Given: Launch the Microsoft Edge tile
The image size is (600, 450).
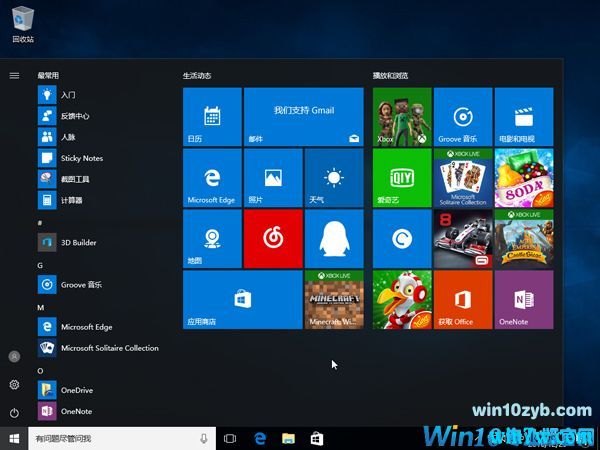Looking at the screenshot, I should [x=212, y=178].
